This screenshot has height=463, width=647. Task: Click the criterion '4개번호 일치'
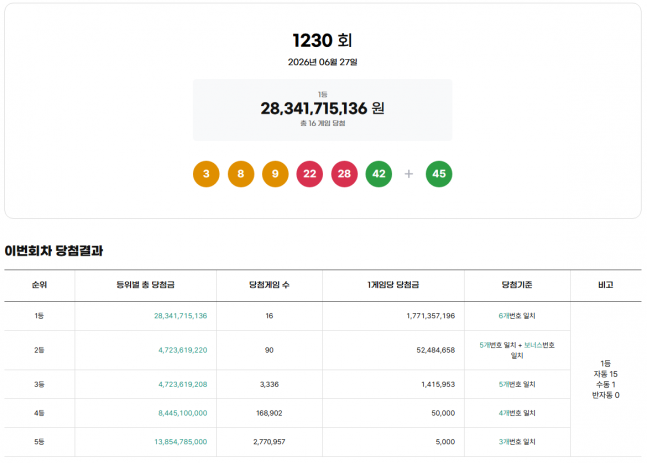(517, 413)
